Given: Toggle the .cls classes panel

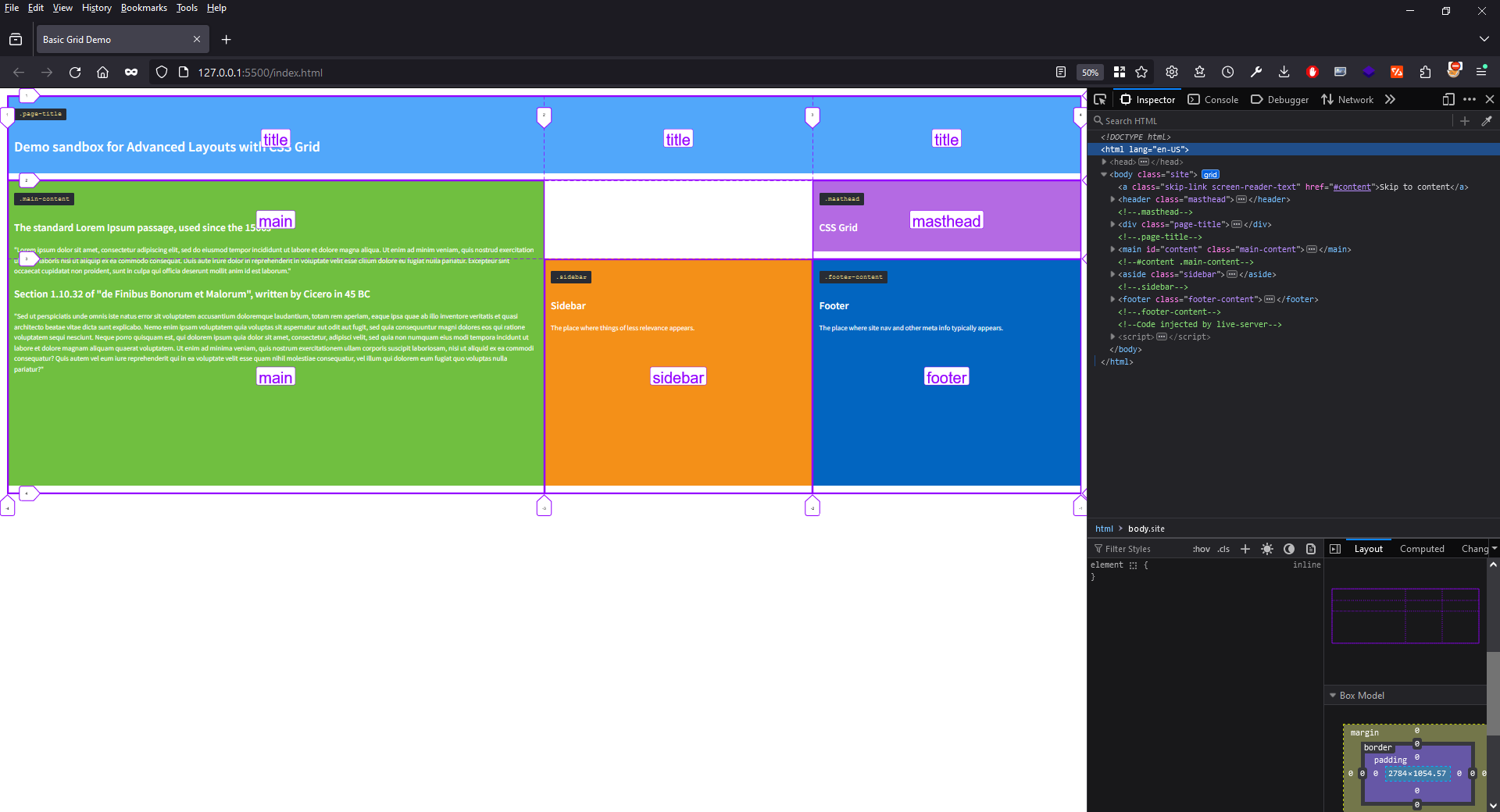Looking at the screenshot, I should tap(1223, 549).
